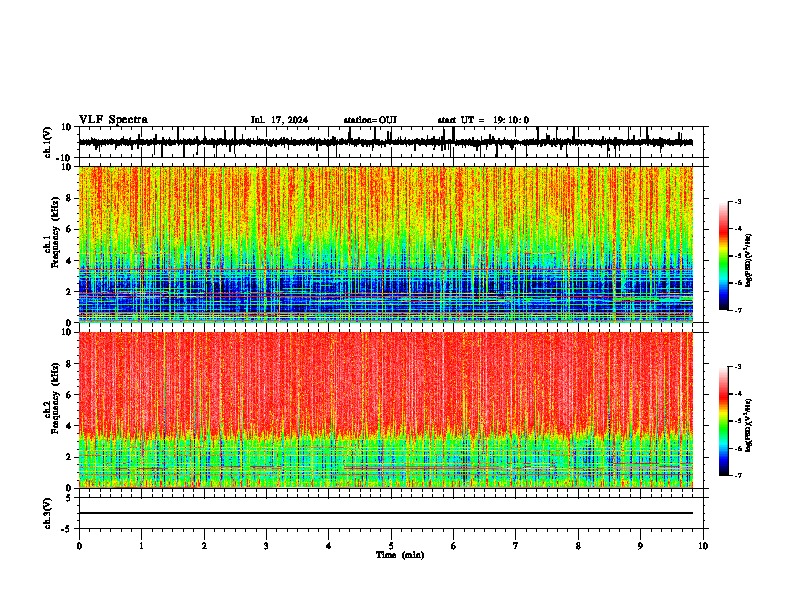Click time axis tick label 8
Screen dimensions: 792x612
tap(578, 546)
